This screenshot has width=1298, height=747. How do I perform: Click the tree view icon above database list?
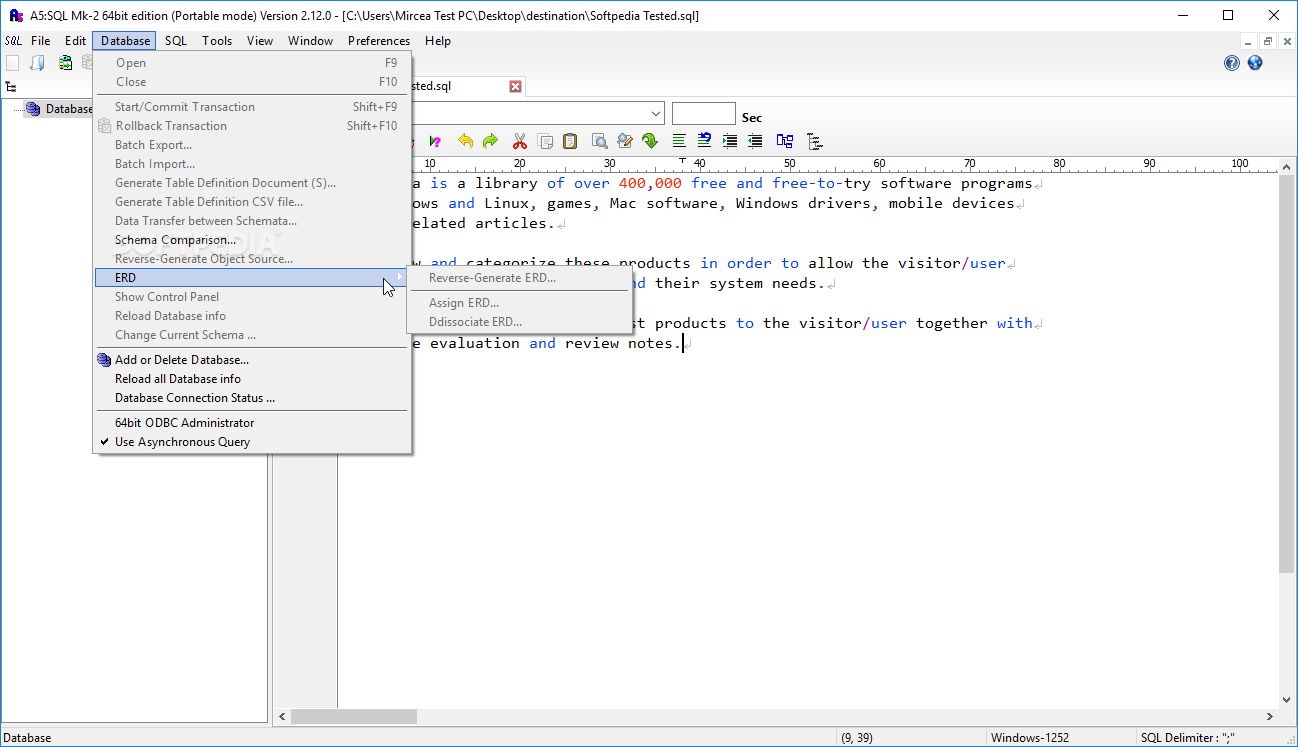click(11, 87)
